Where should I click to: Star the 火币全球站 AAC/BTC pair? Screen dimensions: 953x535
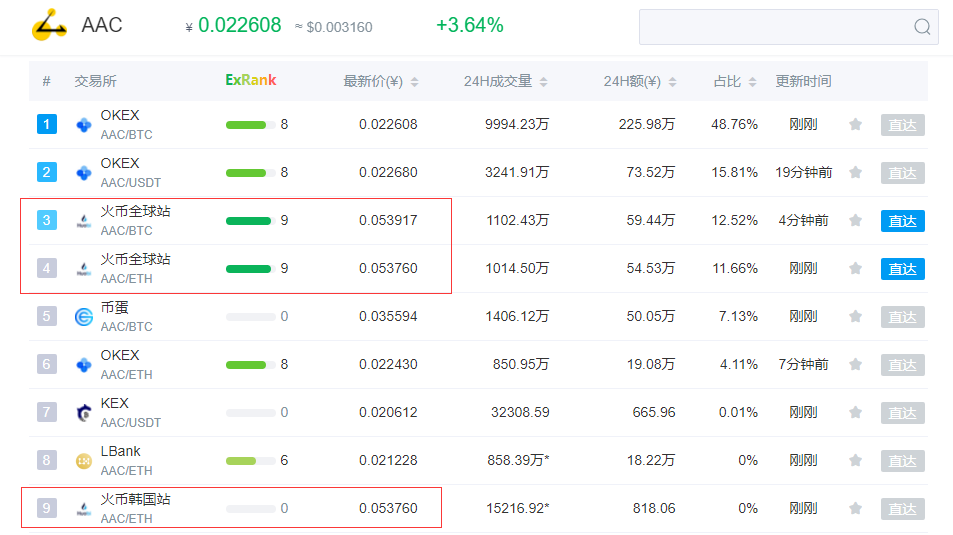pos(856,221)
